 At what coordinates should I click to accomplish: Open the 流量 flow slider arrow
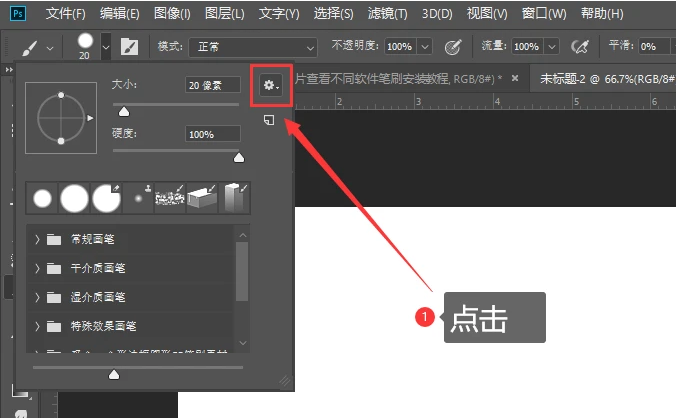(552, 47)
